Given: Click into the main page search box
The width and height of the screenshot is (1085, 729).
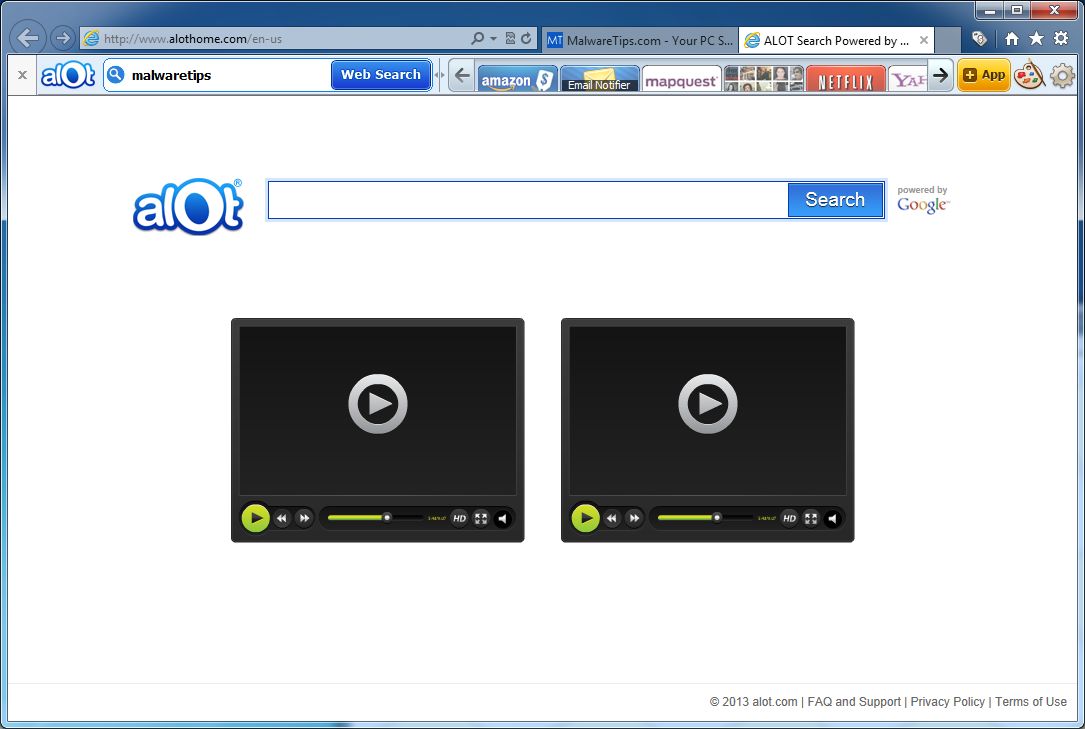Looking at the screenshot, I should pyautogui.click(x=528, y=200).
